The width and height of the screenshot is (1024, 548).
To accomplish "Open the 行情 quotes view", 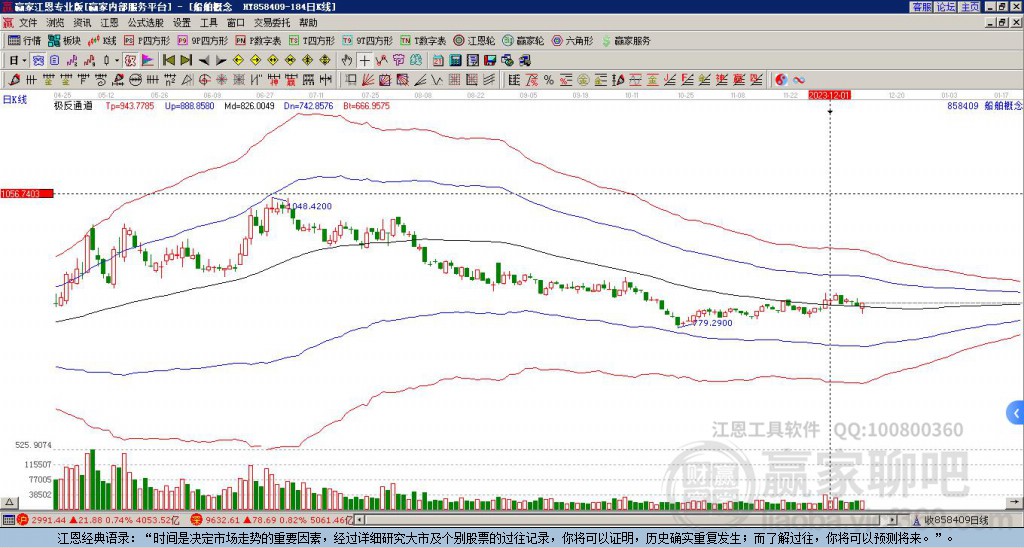I will pyautogui.click(x=24, y=40).
